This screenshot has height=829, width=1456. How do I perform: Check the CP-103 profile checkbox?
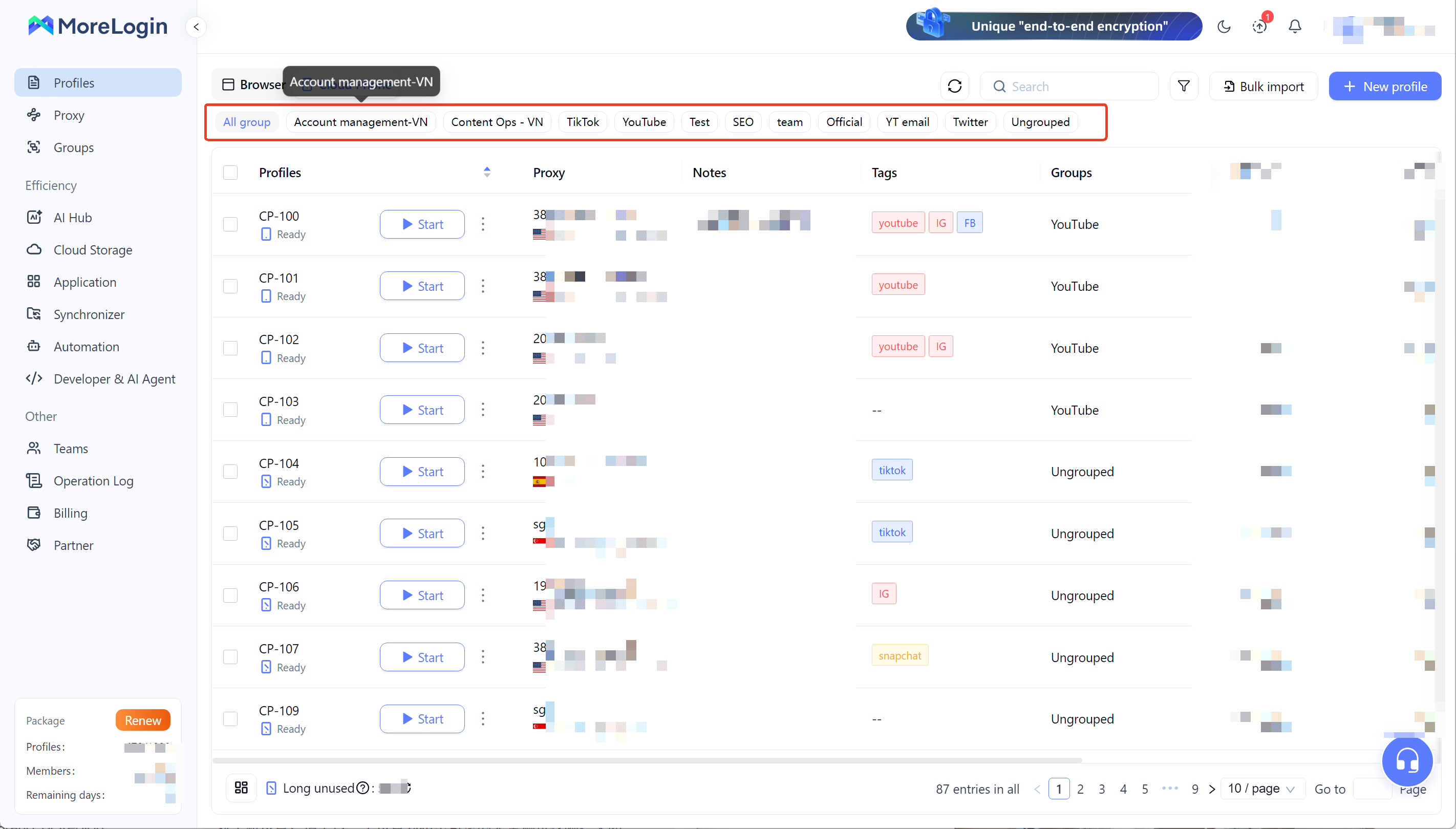click(x=230, y=409)
